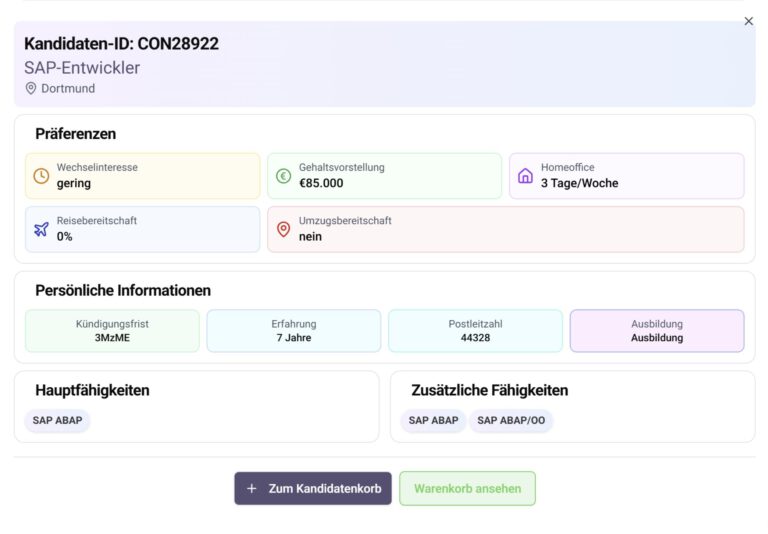Click the location pin icon next to Dortmund

tap(31, 88)
